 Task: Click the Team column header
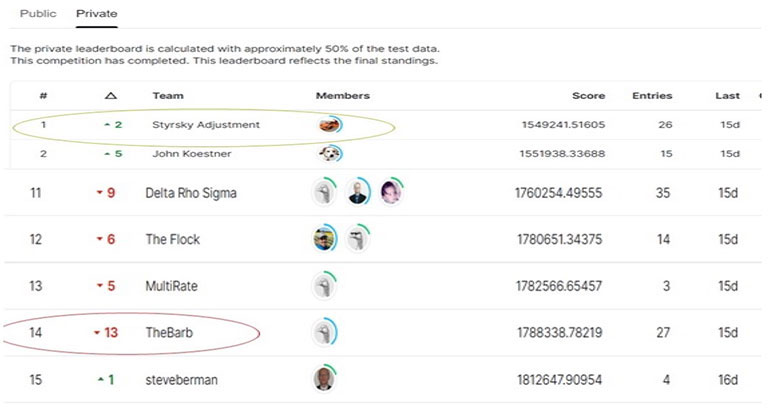tap(168, 96)
